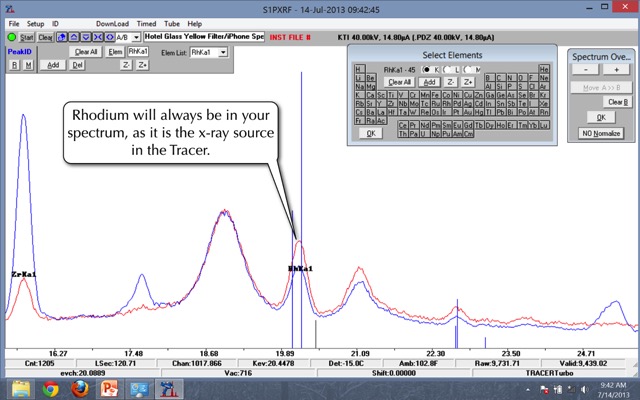Viewport: 640px width, 400px height.
Task: Select the M line radio button
Action: click(469, 68)
